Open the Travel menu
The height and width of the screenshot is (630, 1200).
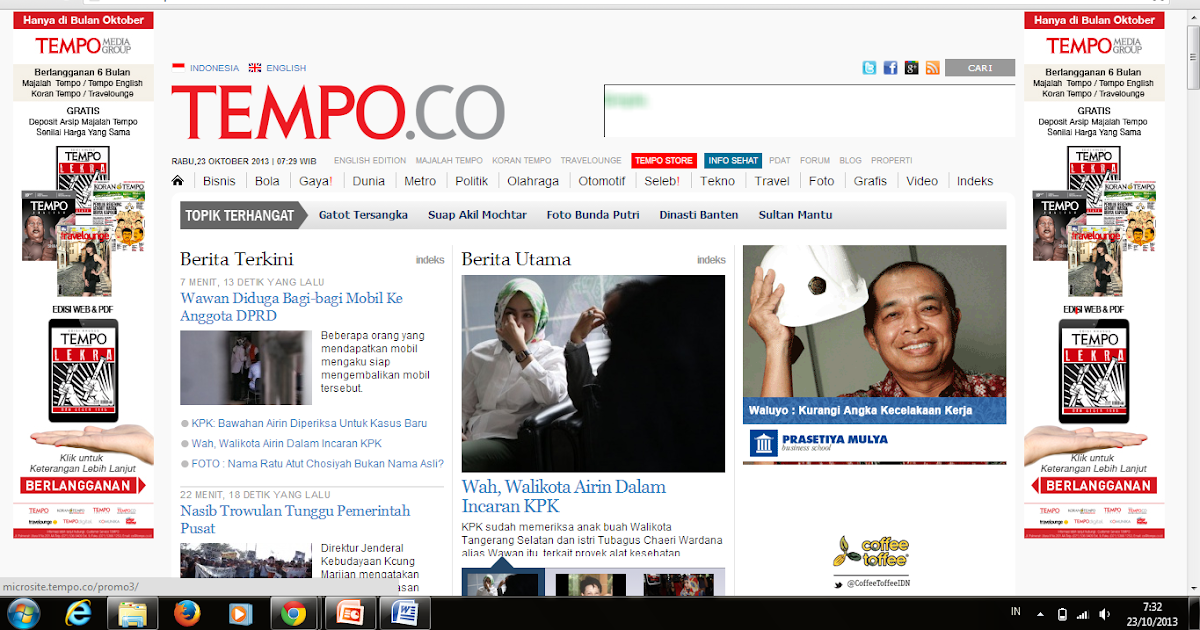tap(772, 181)
